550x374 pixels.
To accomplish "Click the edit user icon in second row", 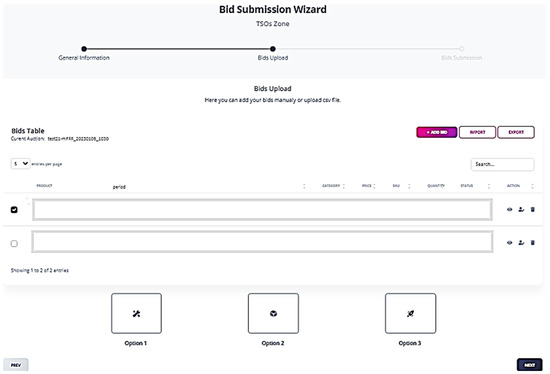I will point(521,242).
